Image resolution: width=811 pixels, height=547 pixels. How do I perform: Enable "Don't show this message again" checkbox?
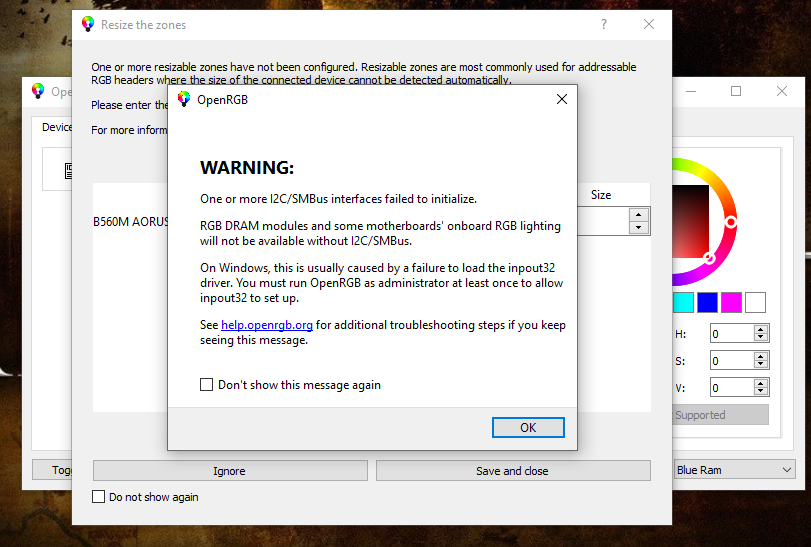click(x=206, y=385)
